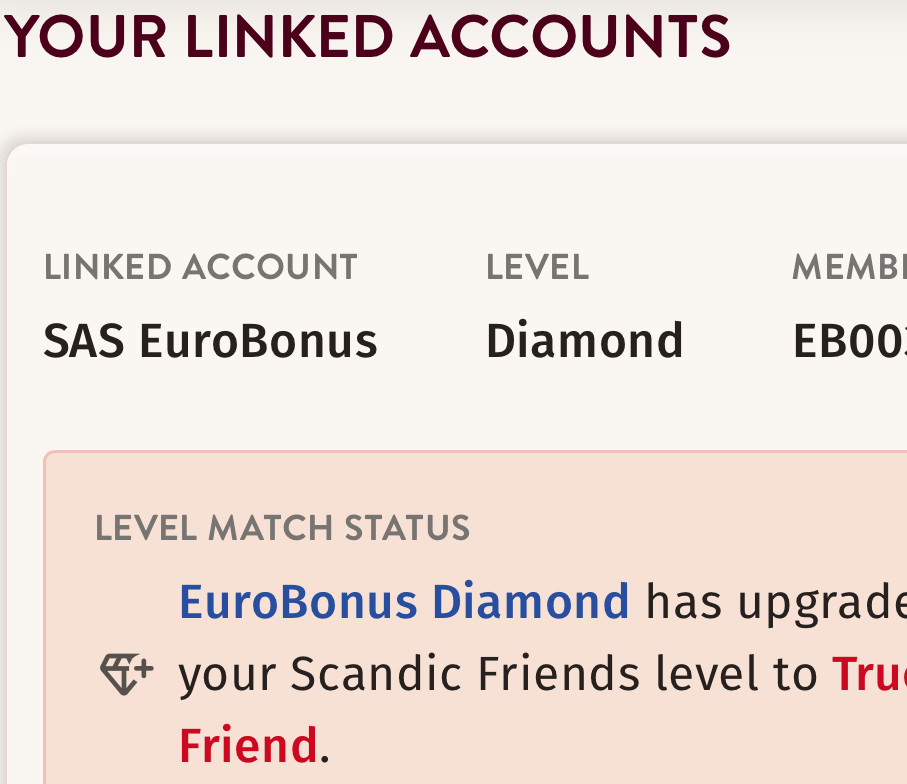Click the red word Friend on last line
The height and width of the screenshot is (784, 907).
(x=247, y=746)
